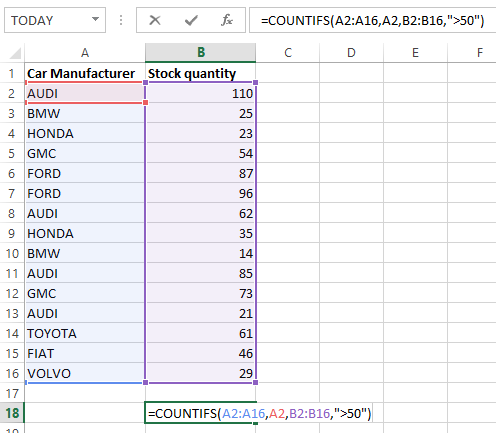
Task: Click the stock value 35
Action: (201, 233)
